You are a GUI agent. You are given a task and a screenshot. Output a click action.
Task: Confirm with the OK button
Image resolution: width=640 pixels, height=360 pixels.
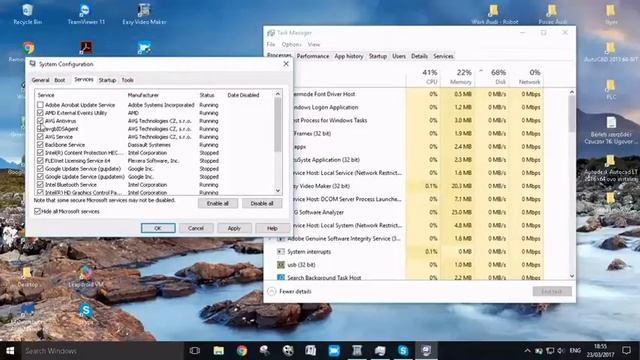(x=158, y=228)
